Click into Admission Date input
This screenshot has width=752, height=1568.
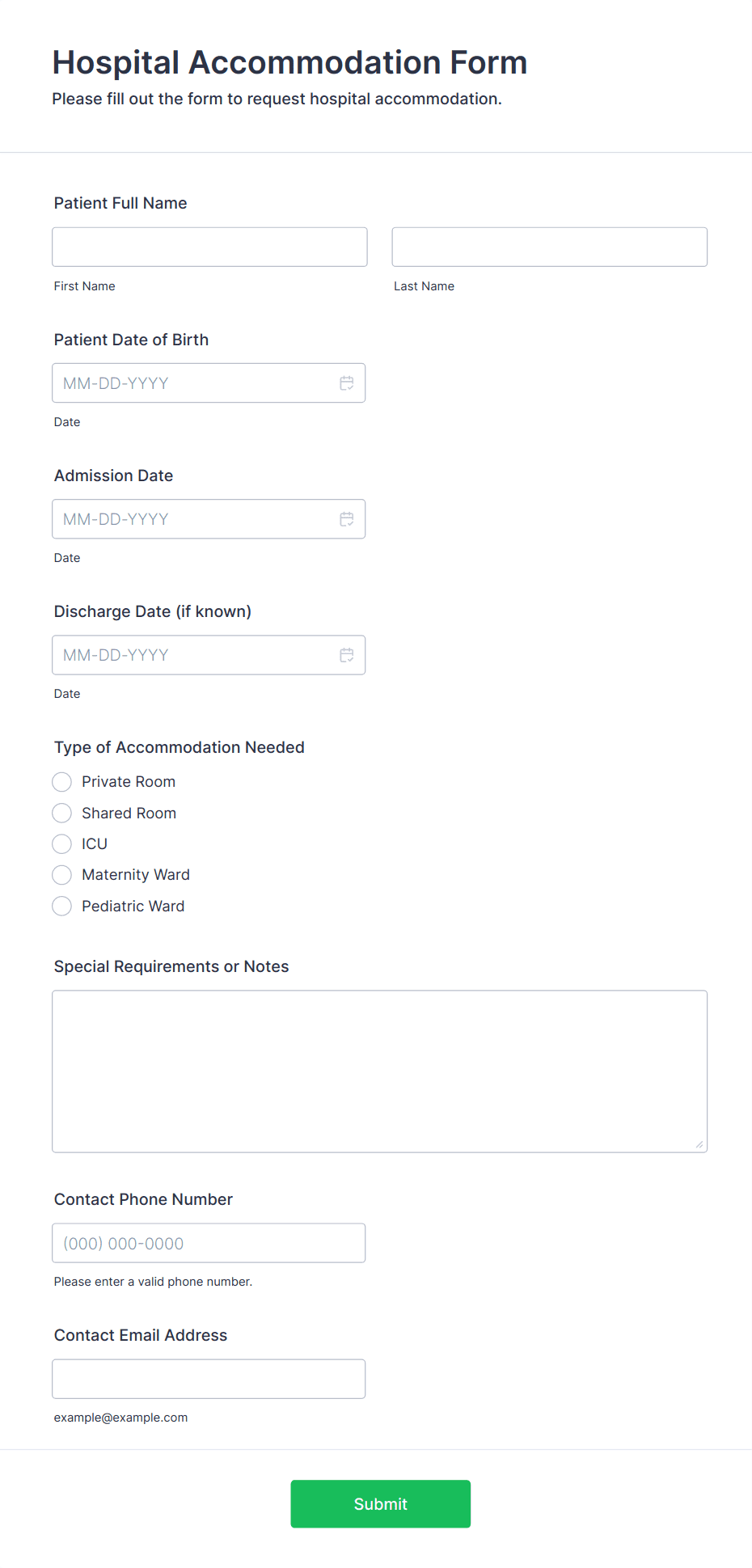pos(194,519)
